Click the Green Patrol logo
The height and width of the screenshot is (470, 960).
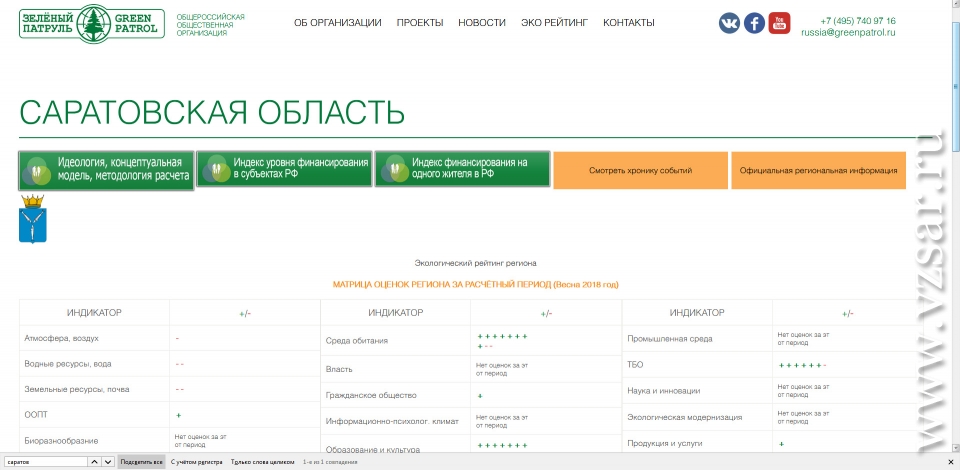tap(92, 23)
